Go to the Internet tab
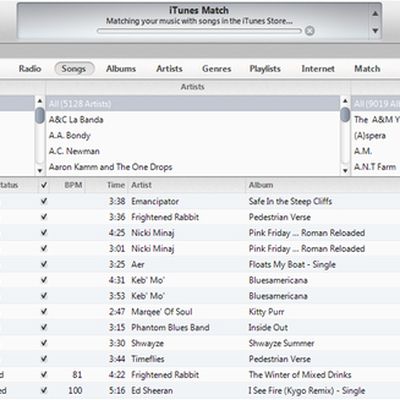Viewport: 400px width, 400px height. point(318,69)
